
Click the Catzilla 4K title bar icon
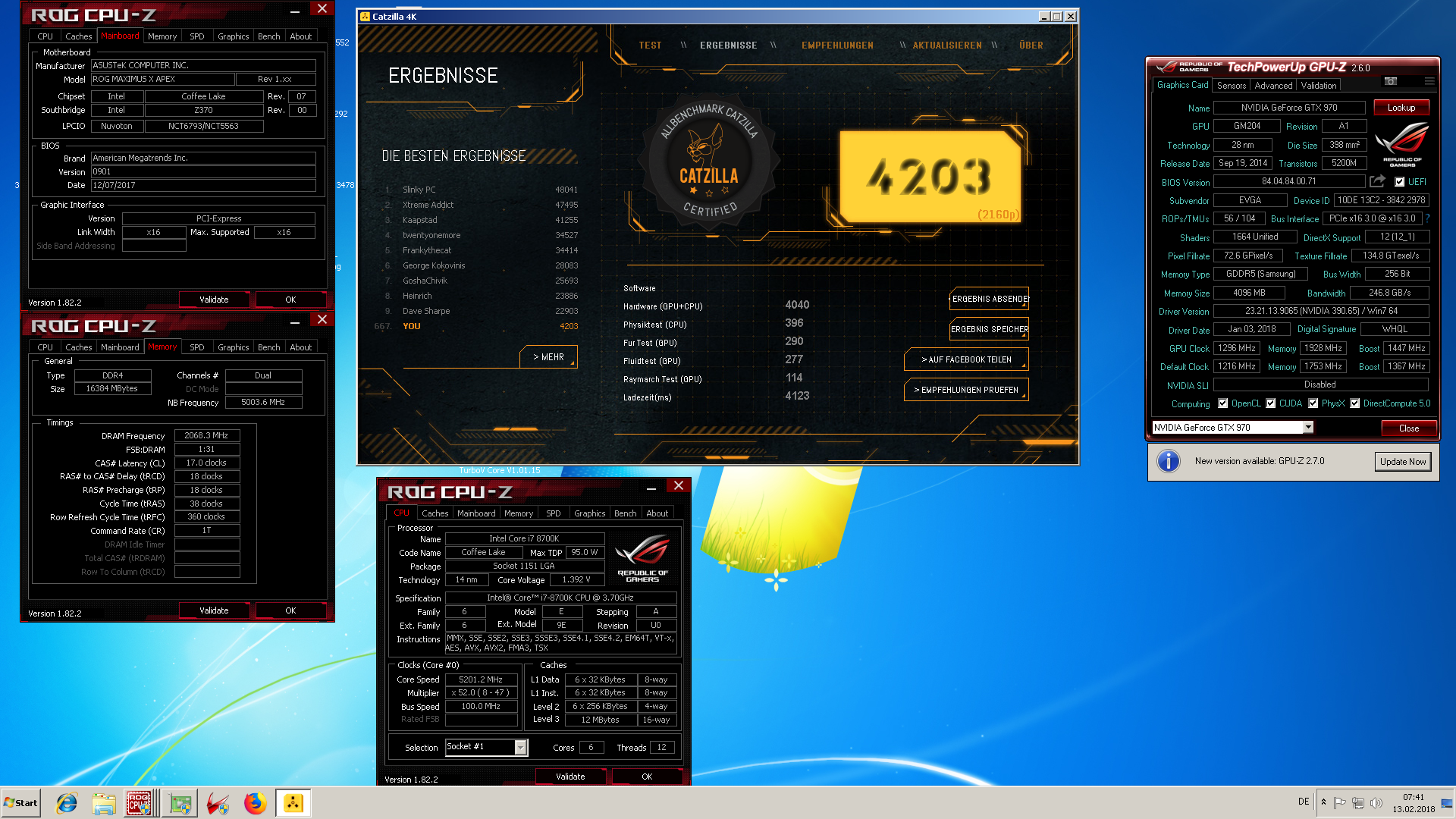365,16
